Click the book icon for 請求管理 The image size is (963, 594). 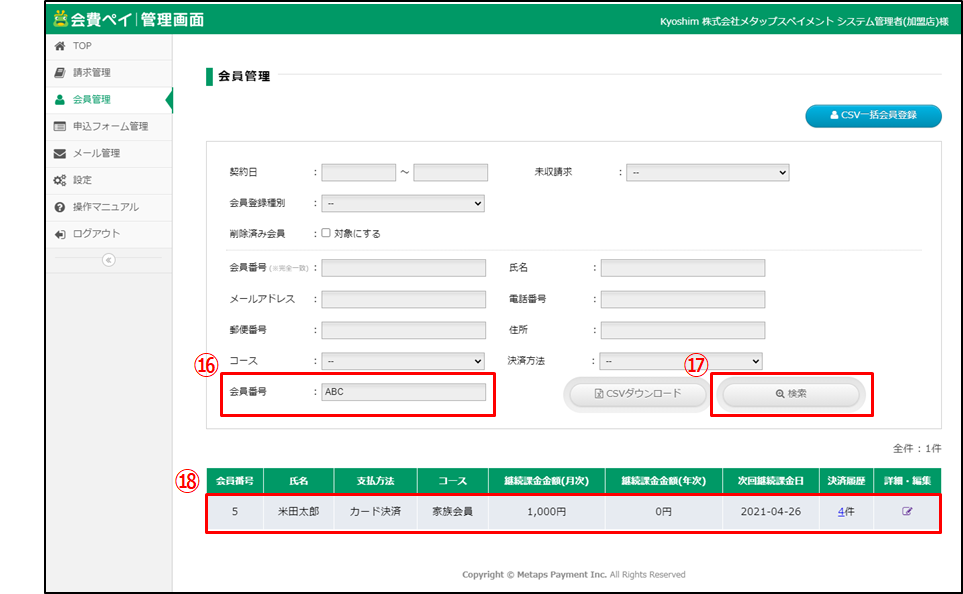(x=60, y=73)
